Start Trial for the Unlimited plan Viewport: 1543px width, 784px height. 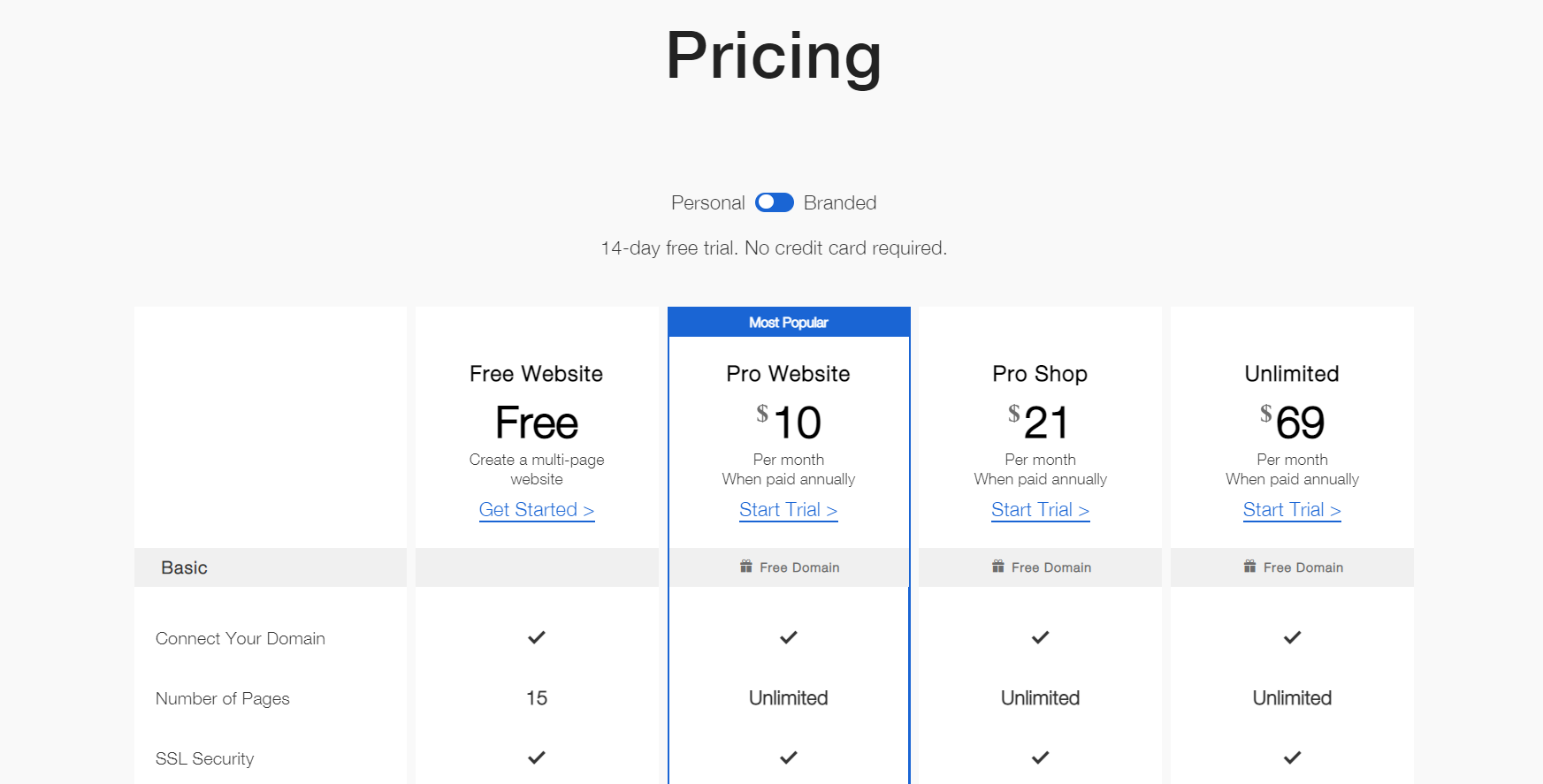pos(1292,510)
